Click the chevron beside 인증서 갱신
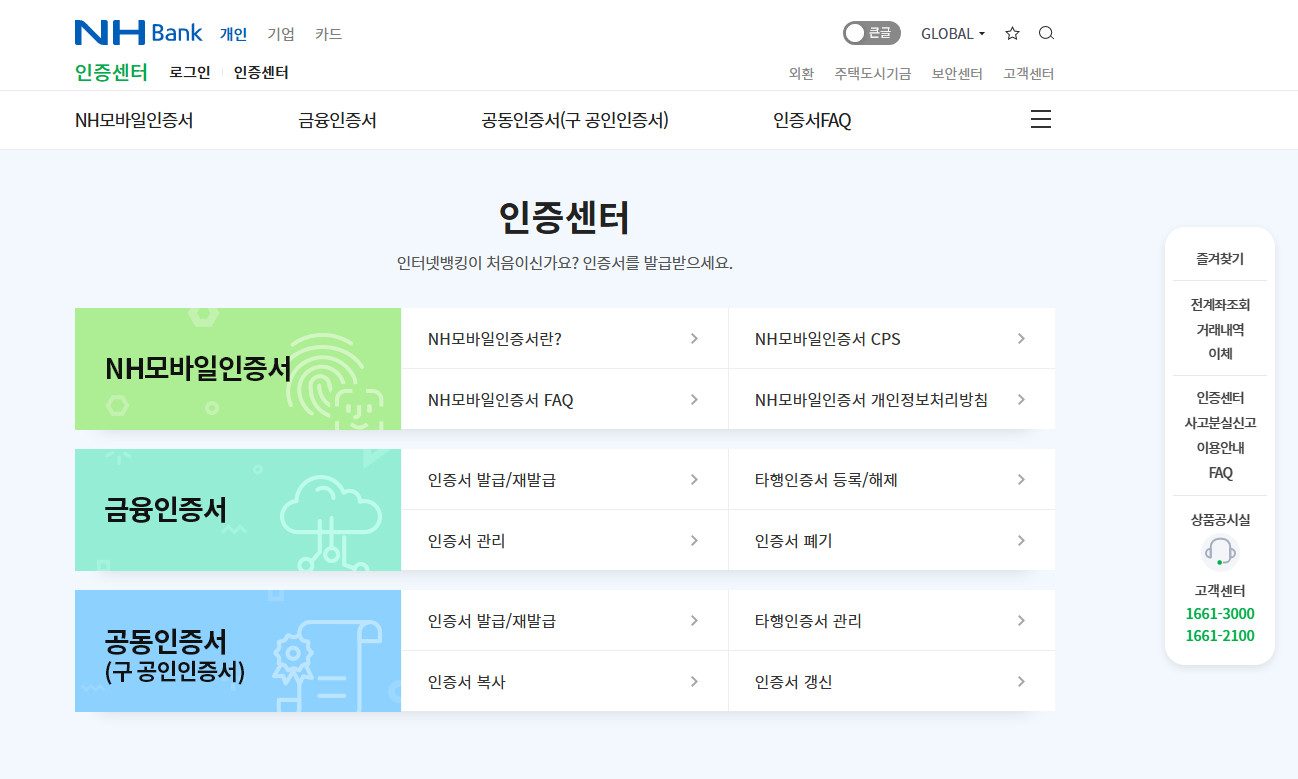The height and width of the screenshot is (779, 1298). [1021, 681]
